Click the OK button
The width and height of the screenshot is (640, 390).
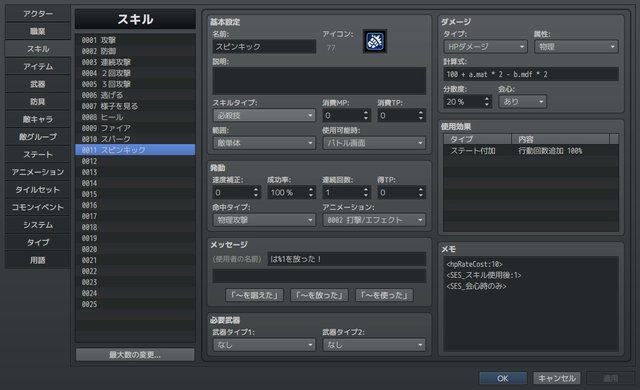click(x=502, y=379)
